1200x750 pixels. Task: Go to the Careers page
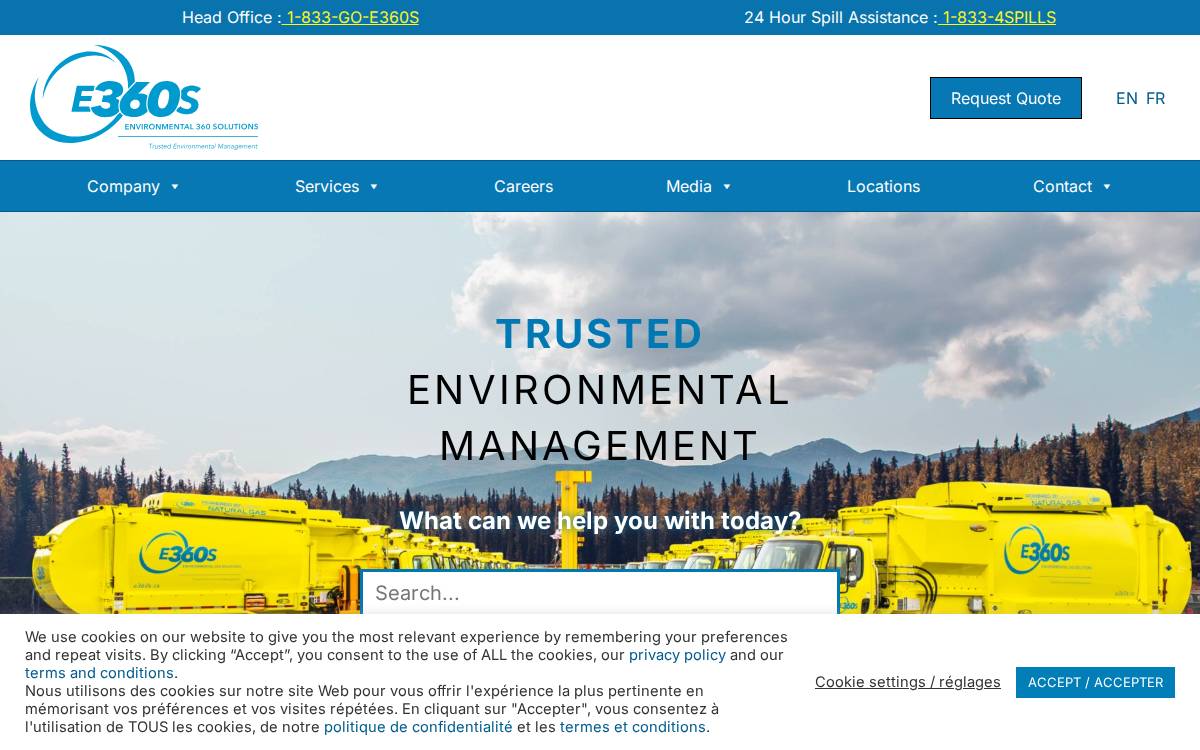pyautogui.click(x=523, y=186)
